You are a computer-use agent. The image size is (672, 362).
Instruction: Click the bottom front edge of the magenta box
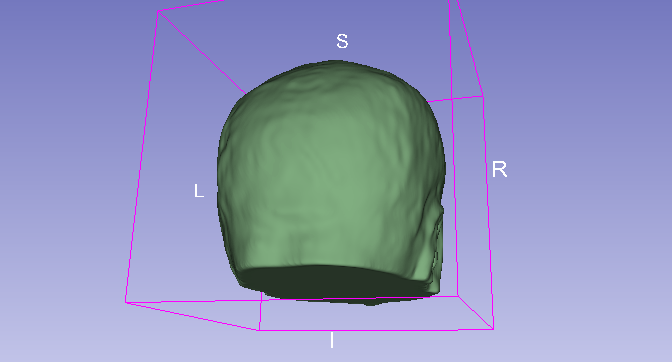[x=376, y=329]
